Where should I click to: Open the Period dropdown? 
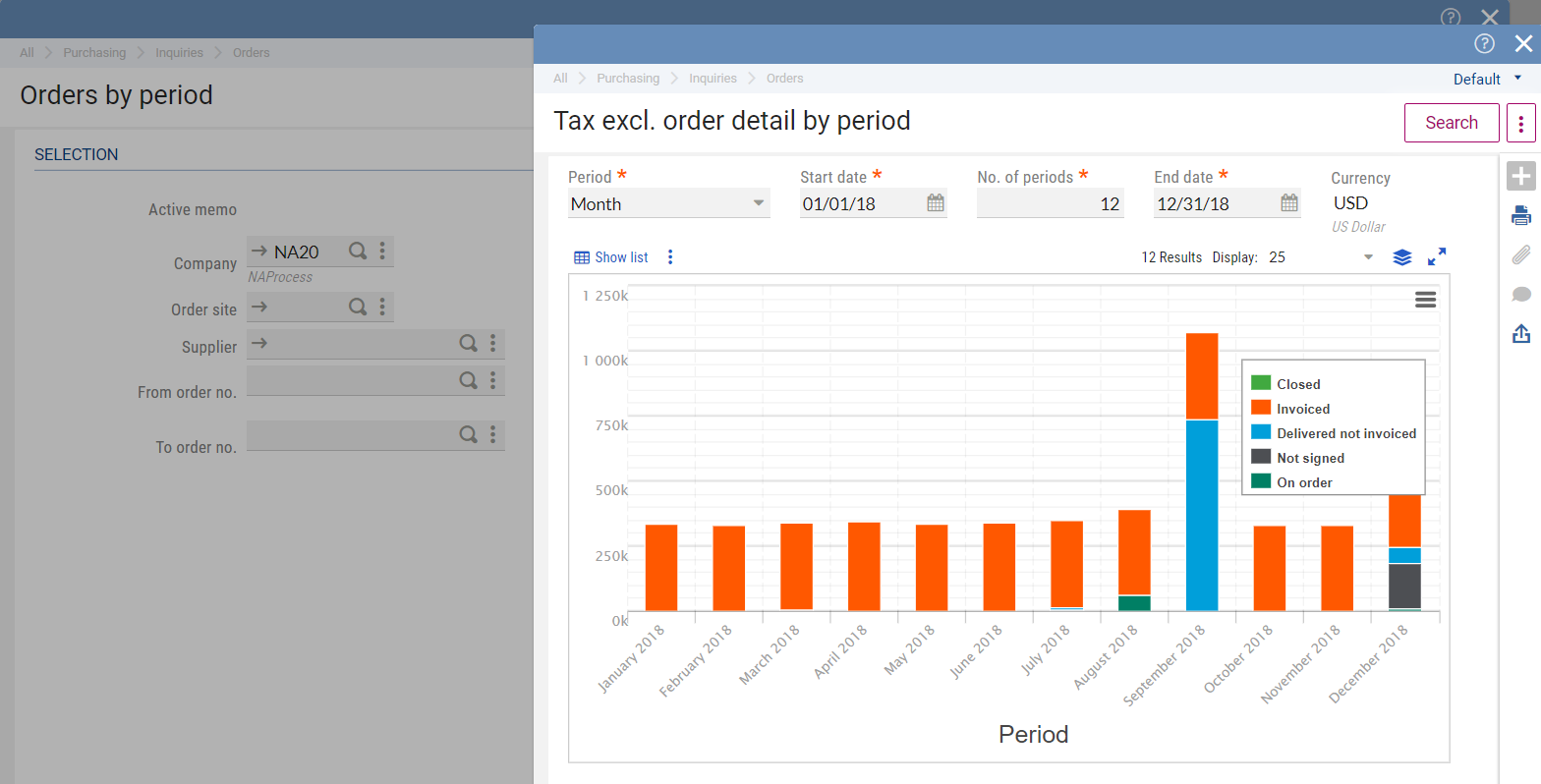coord(758,203)
